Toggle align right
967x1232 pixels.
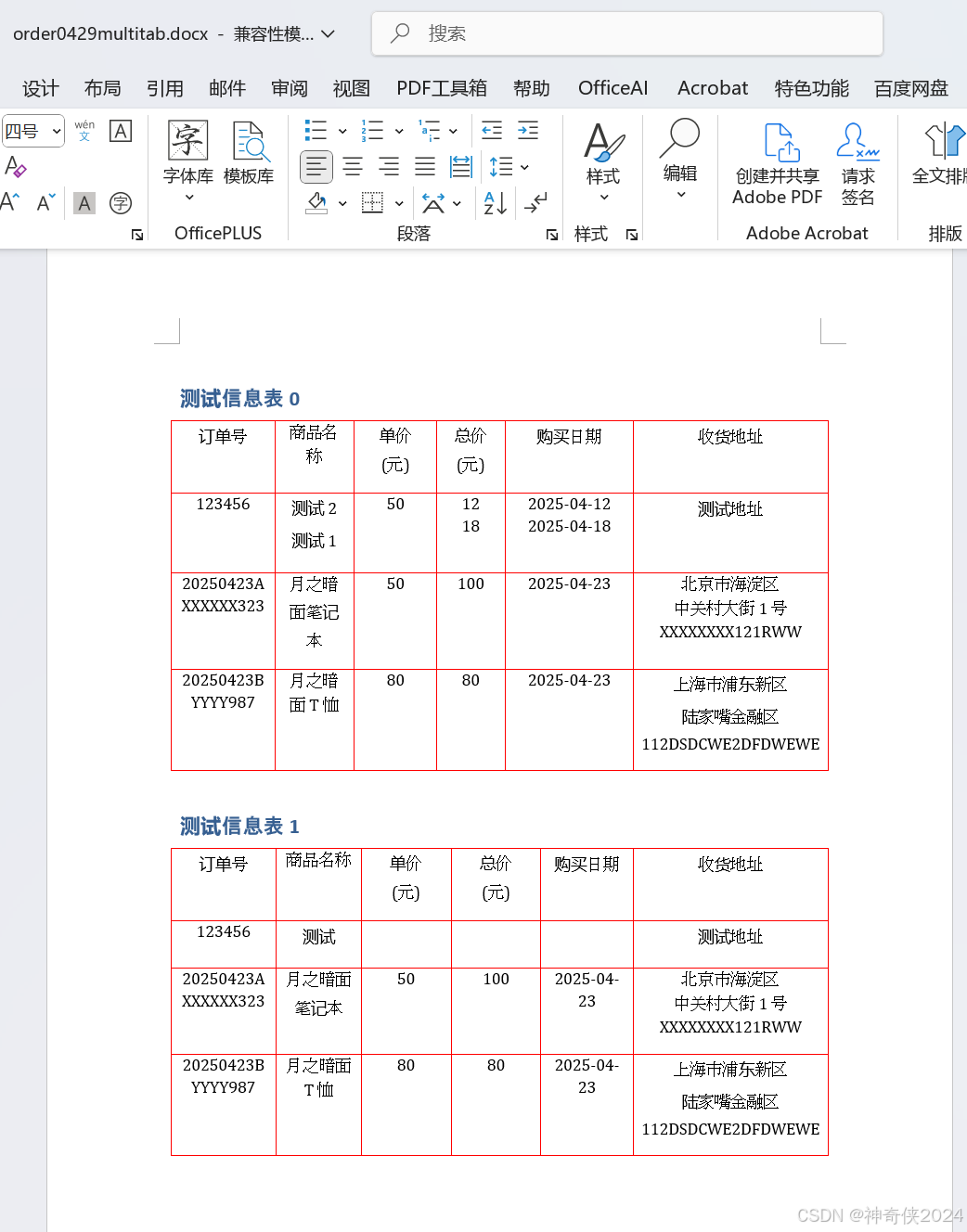coord(389,167)
